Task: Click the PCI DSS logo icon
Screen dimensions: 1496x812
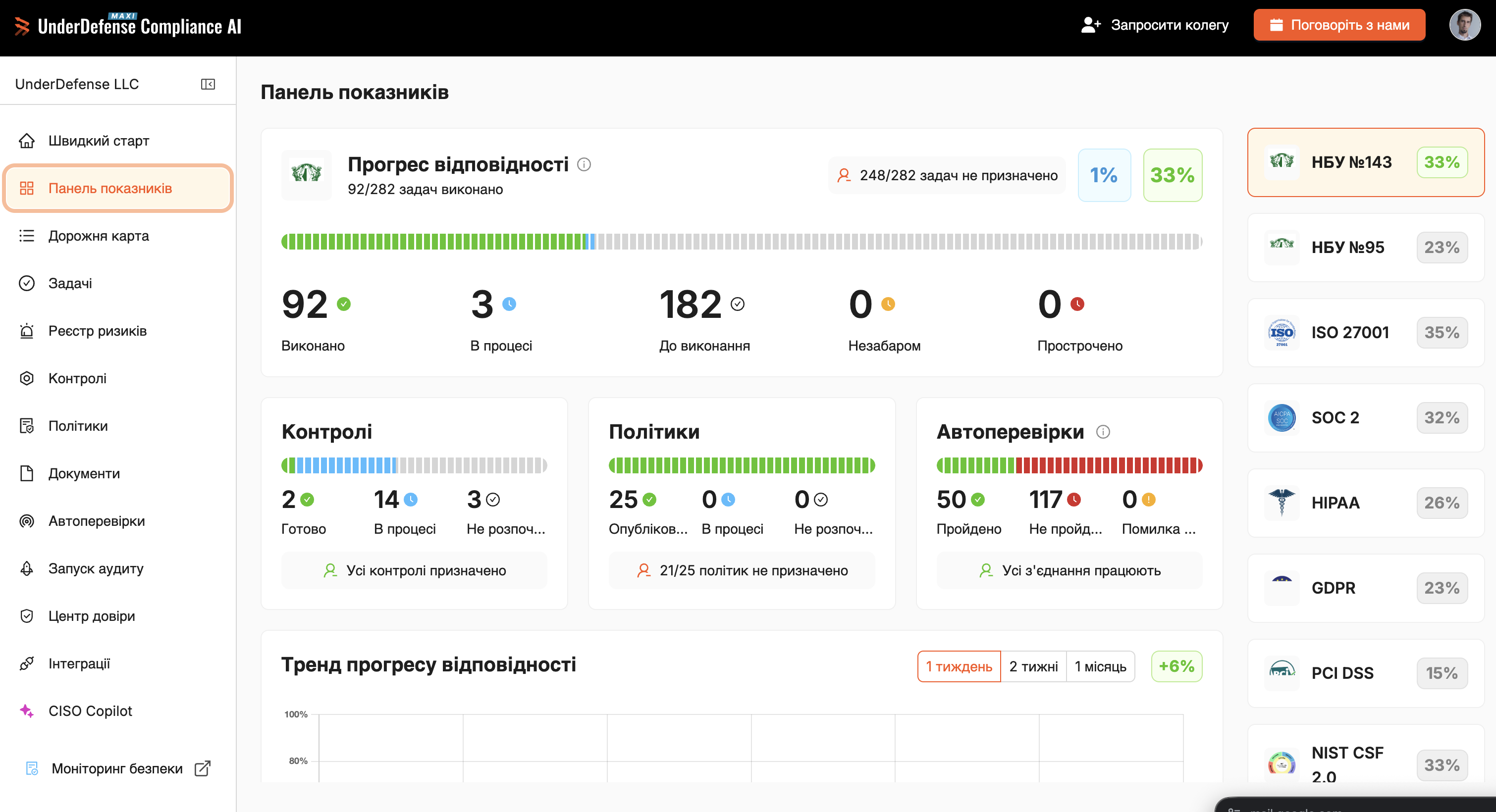Action: click(x=1281, y=673)
